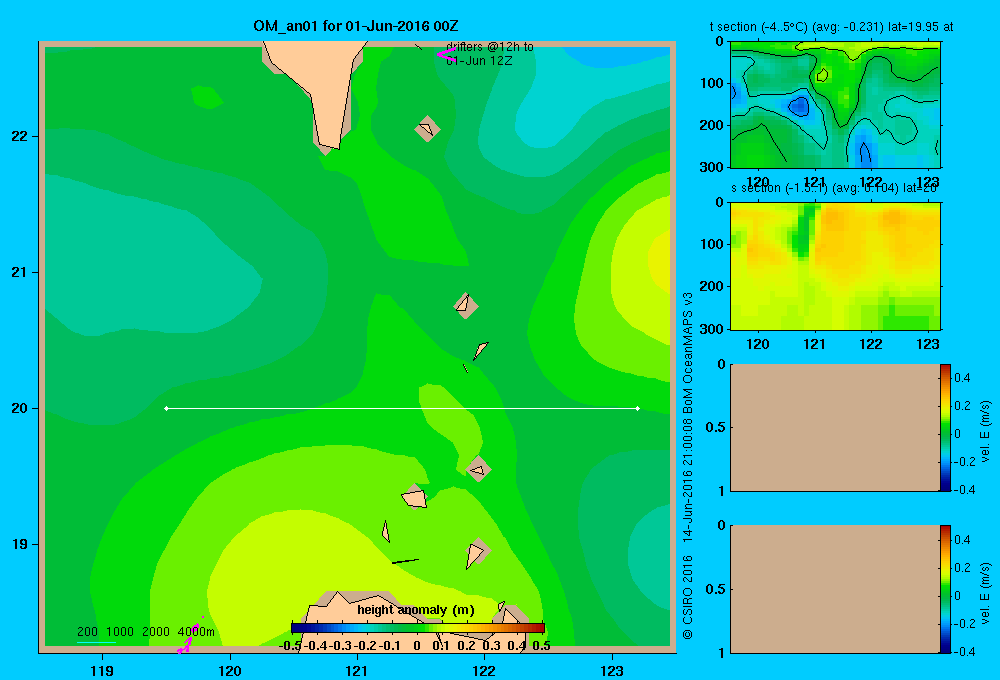
Task: Click the 0.5 tick label of height anomaly bar
Action: [541, 646]
